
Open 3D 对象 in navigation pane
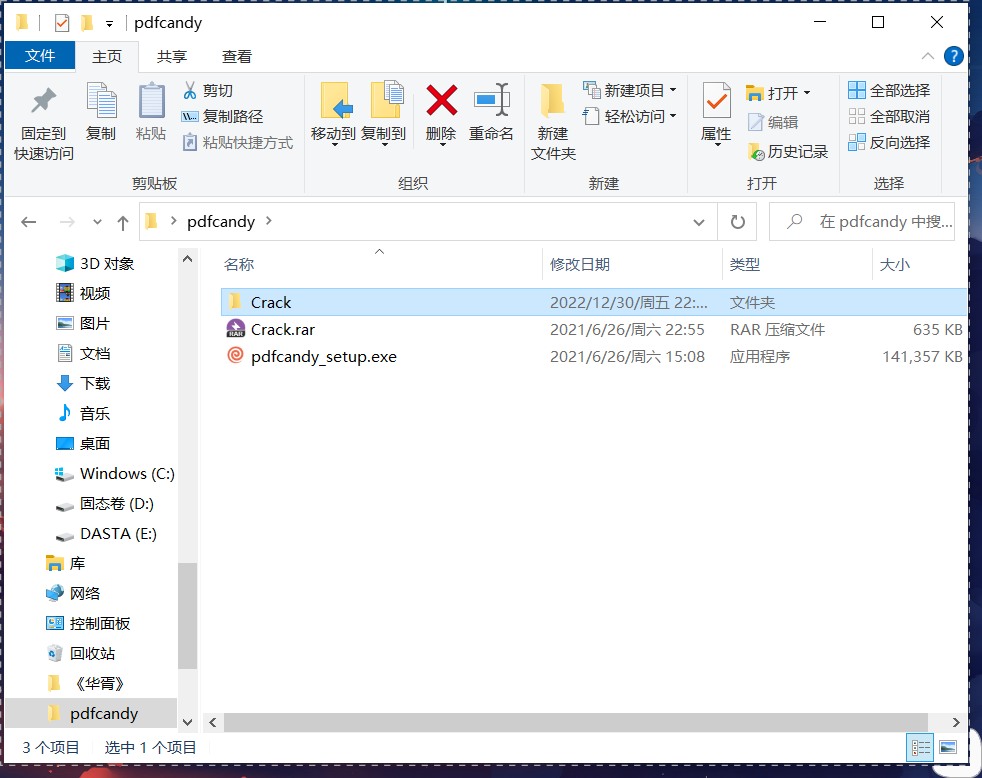point(95,264)
